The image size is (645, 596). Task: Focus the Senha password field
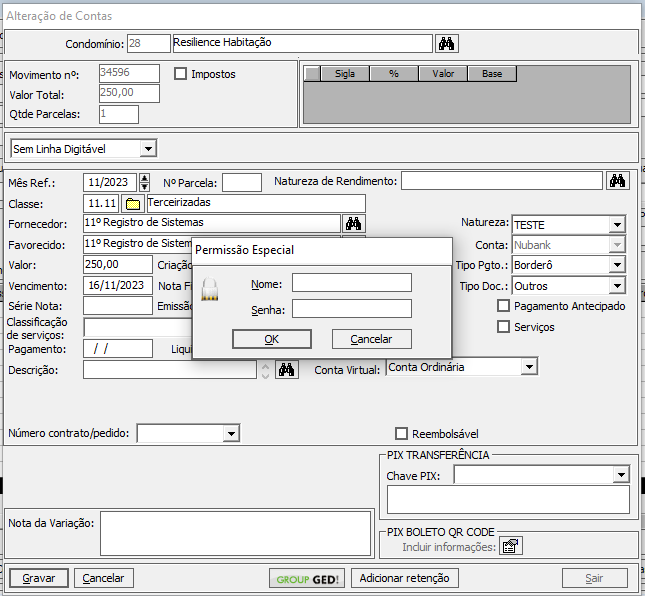coord(352,308)
